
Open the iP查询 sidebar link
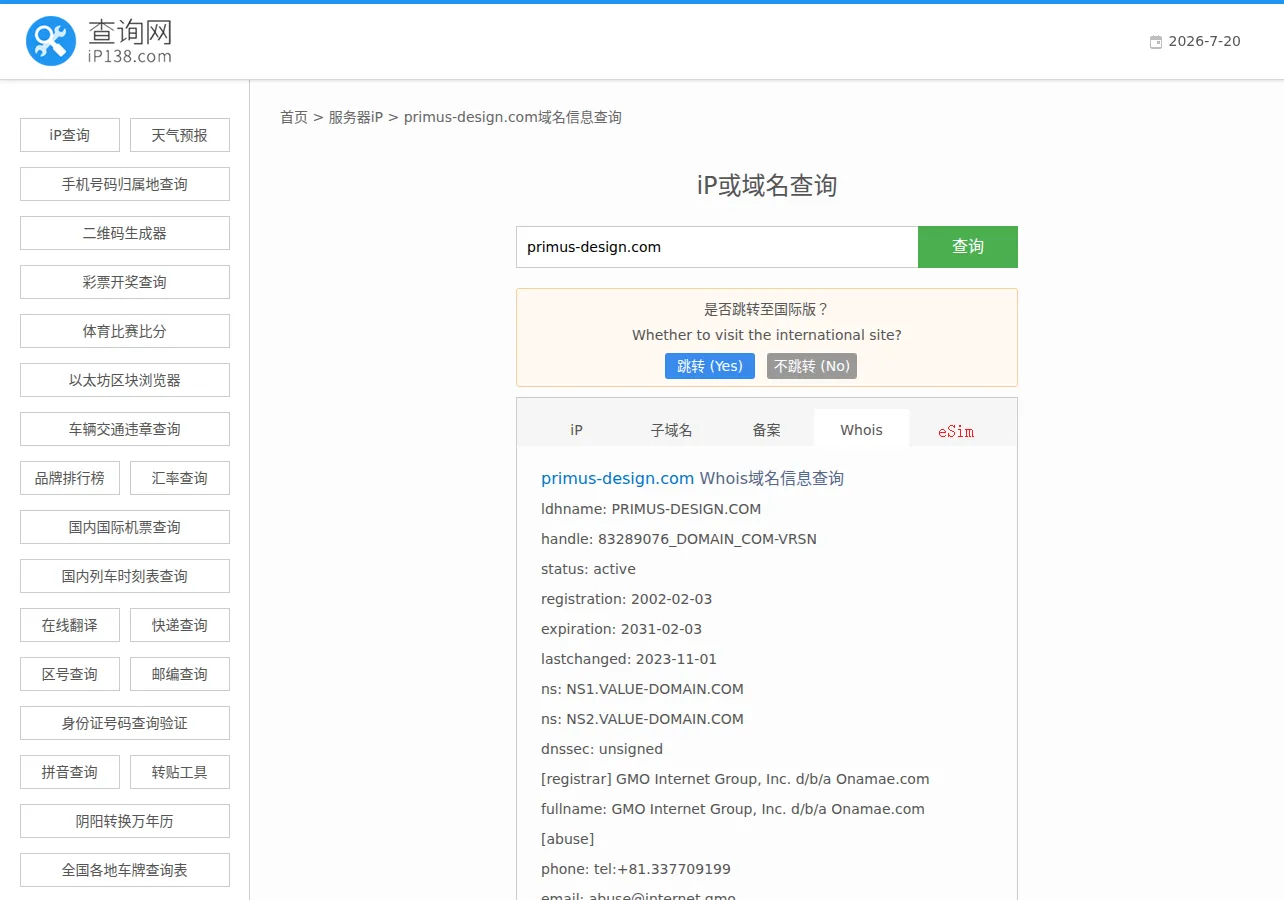(70, 135)
